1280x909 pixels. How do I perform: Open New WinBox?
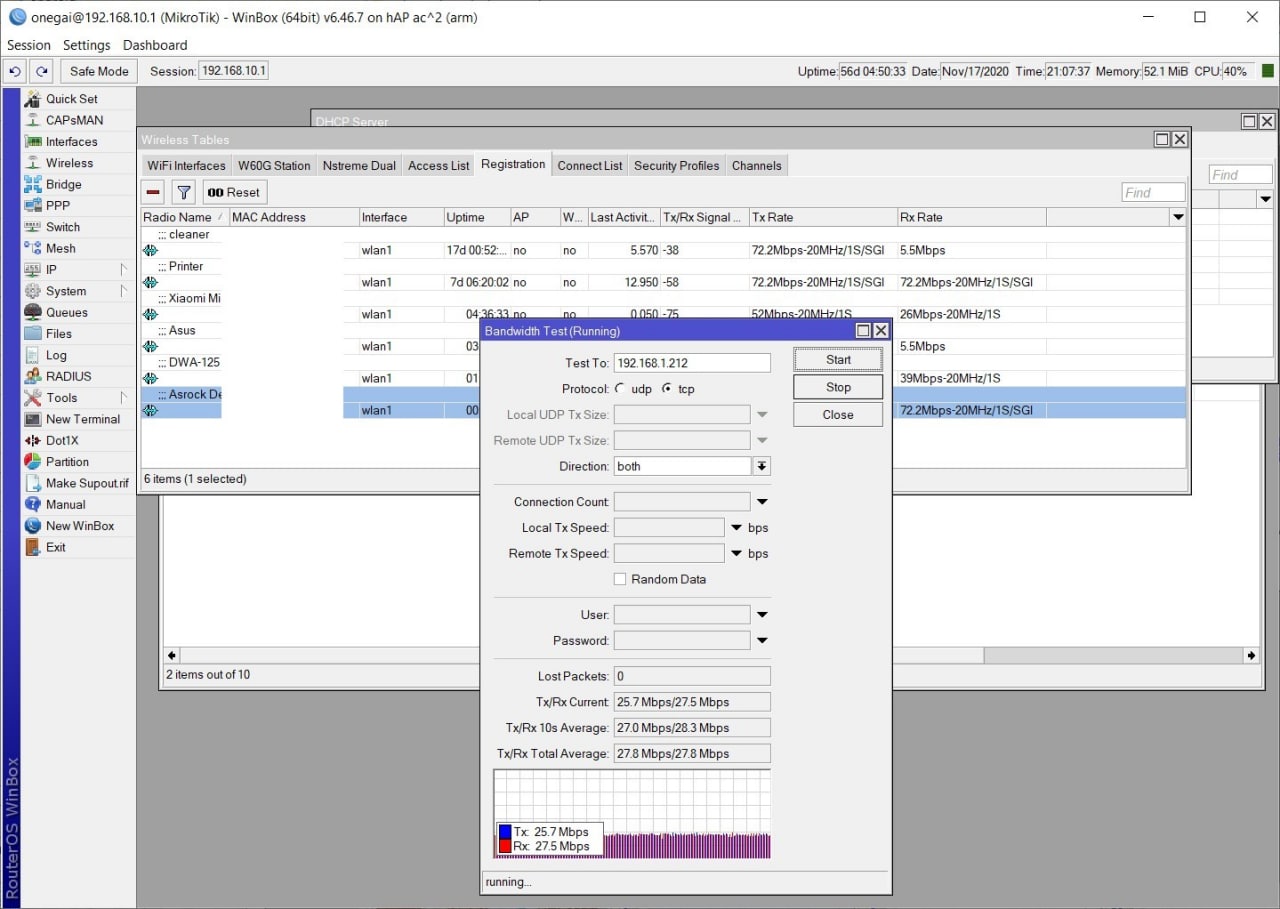[x=80, y=526]
